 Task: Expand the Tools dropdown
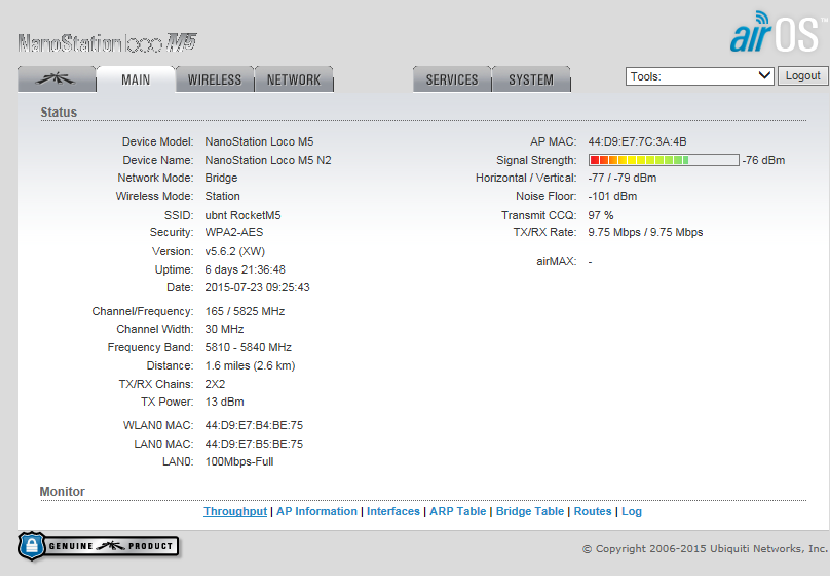tap(700, 76)
